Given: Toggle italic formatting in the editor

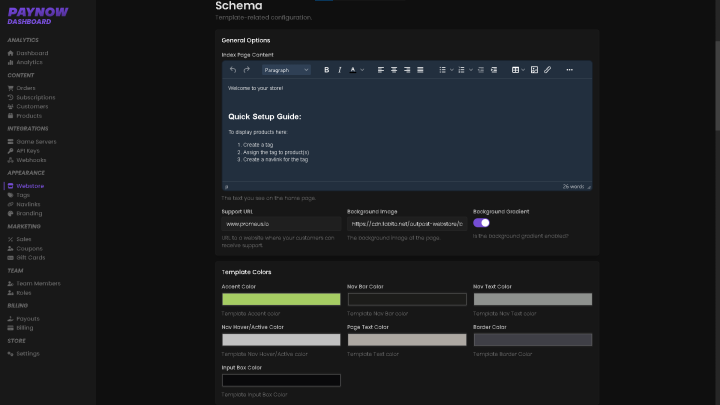Looking at the screenshot, I should [x=340, y=70].
